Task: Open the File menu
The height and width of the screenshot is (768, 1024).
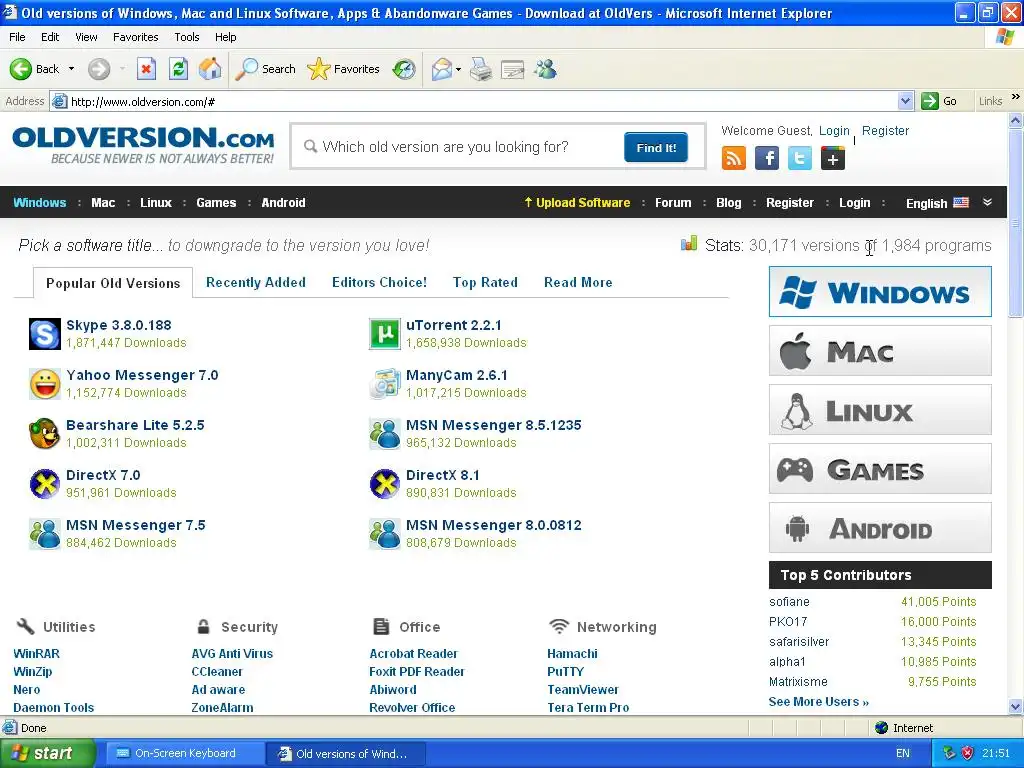Action: [17, 37]
